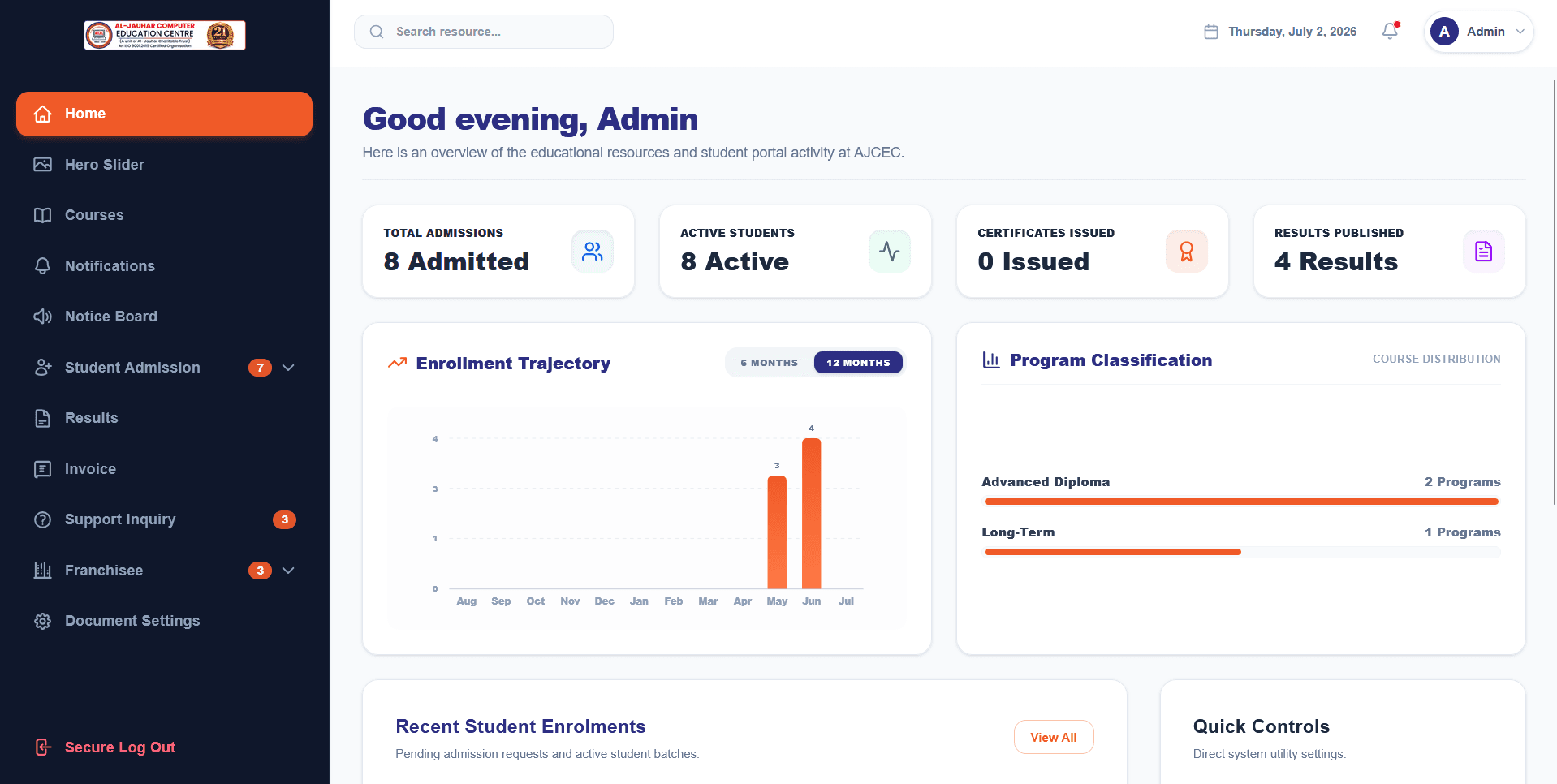Open the top bar notification bell

click(1391, 31)
